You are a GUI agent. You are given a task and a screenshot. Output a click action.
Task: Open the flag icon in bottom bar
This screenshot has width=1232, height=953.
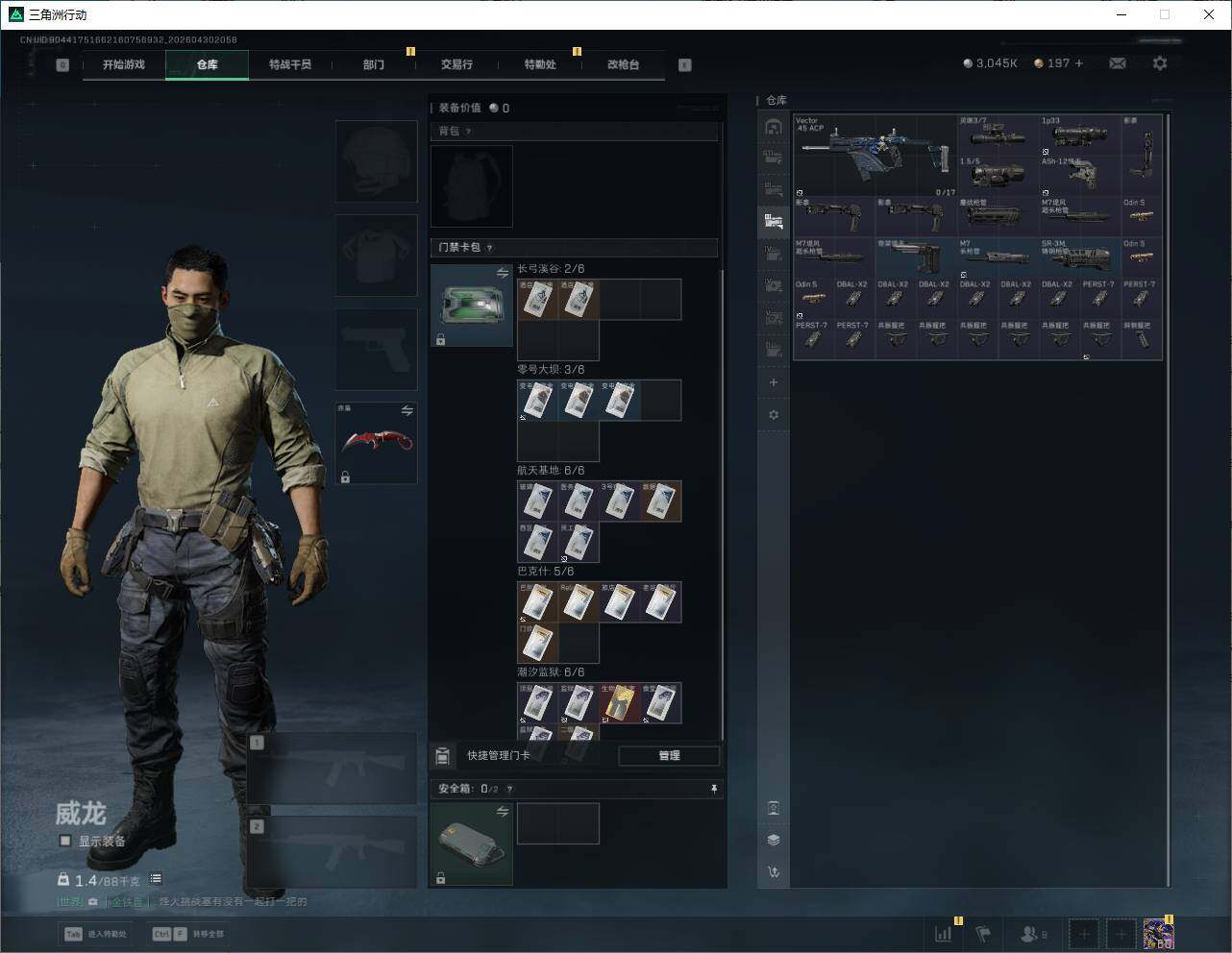(983, 934)
